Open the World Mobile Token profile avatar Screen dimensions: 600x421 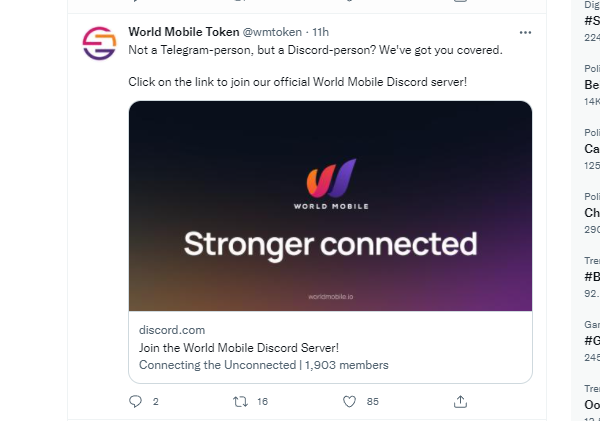[99, 43]
